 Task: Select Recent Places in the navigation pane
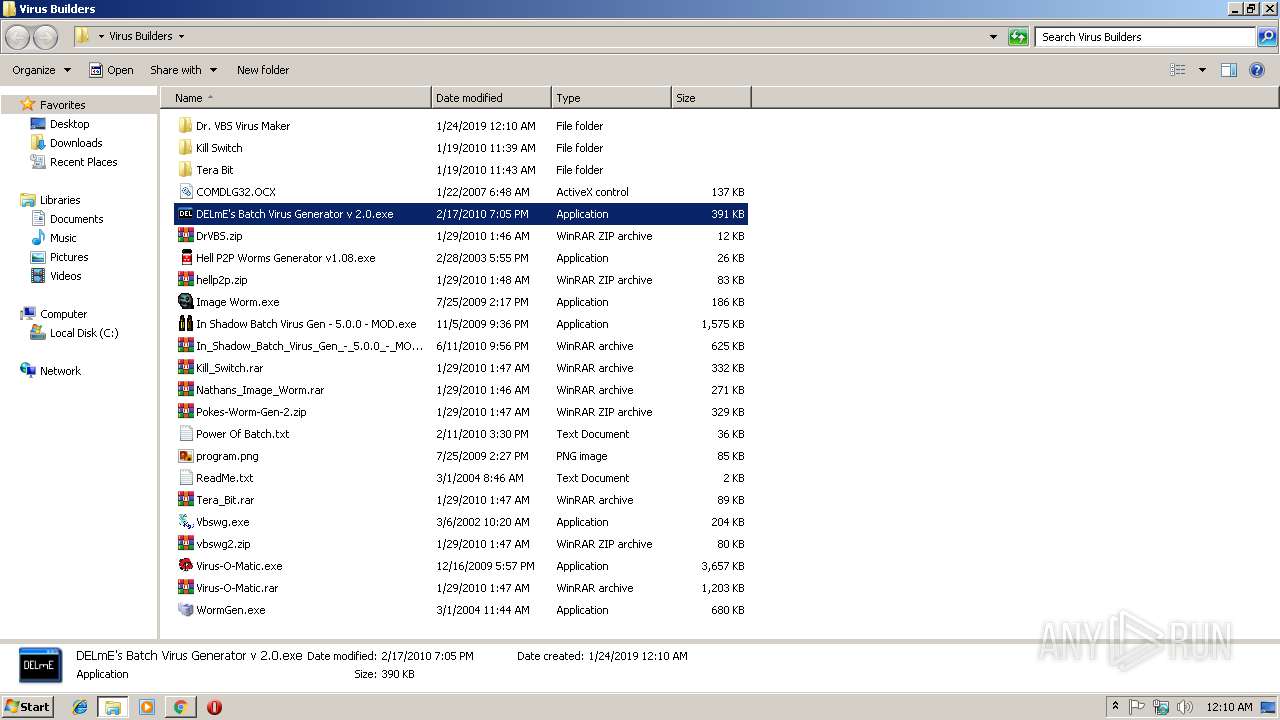point(83,162)
